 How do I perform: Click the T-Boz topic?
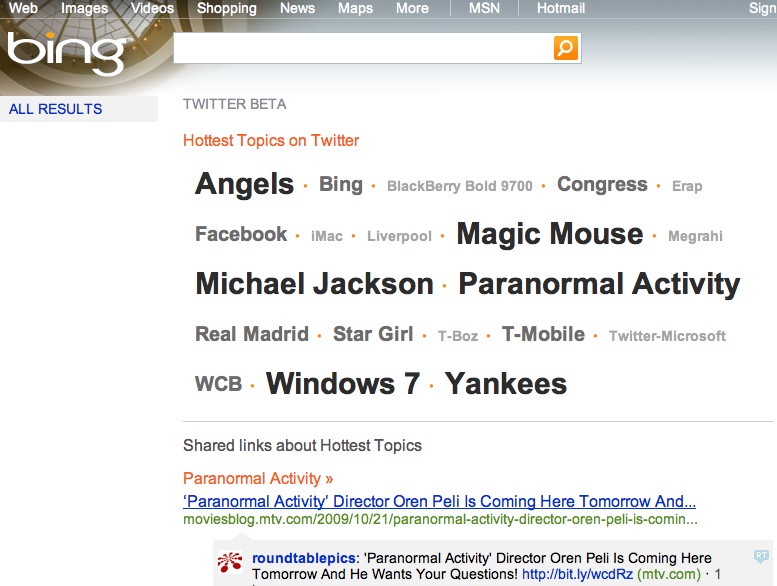[x=458, y=336]
